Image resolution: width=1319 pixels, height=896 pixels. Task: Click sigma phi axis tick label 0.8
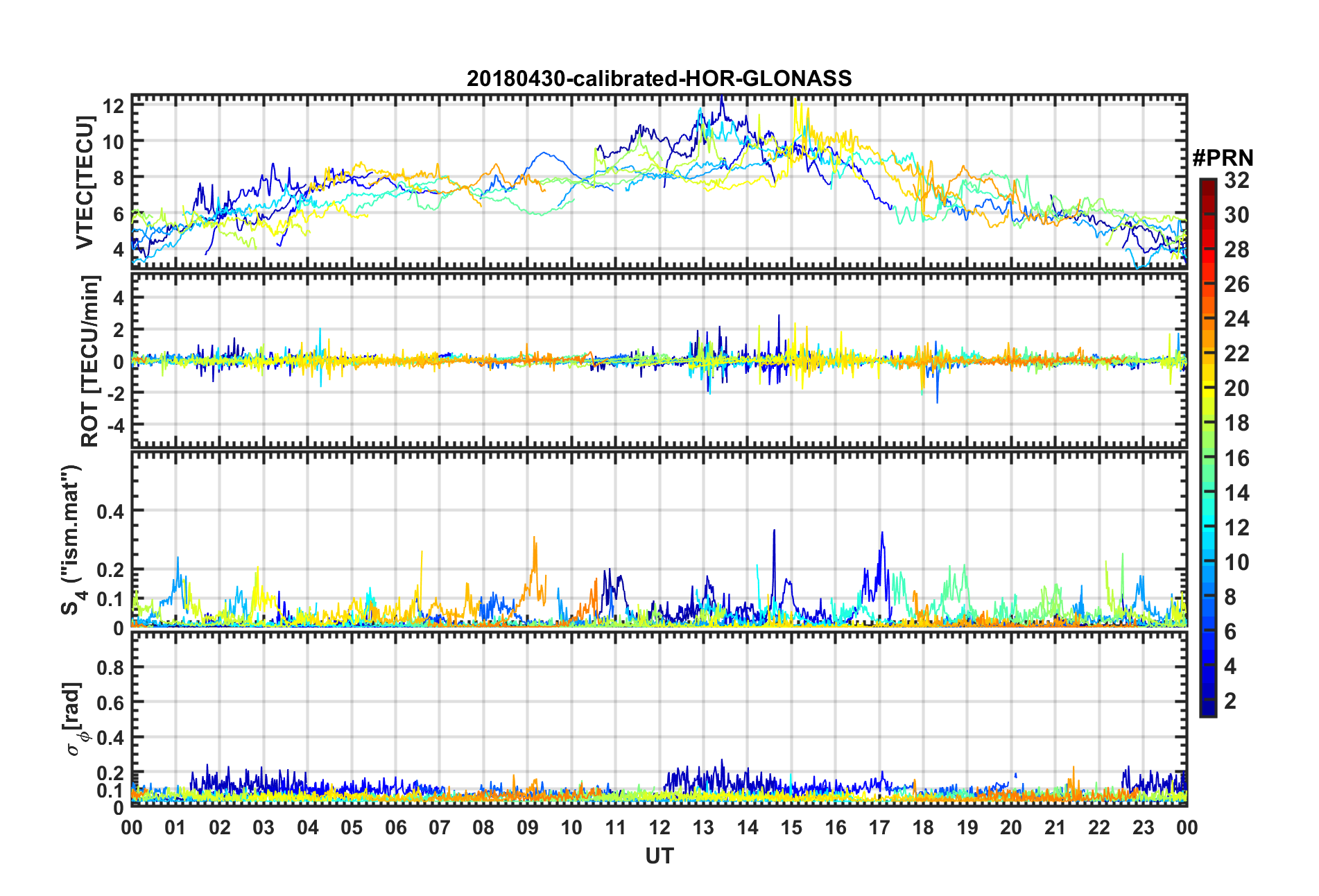click(110, 668)
